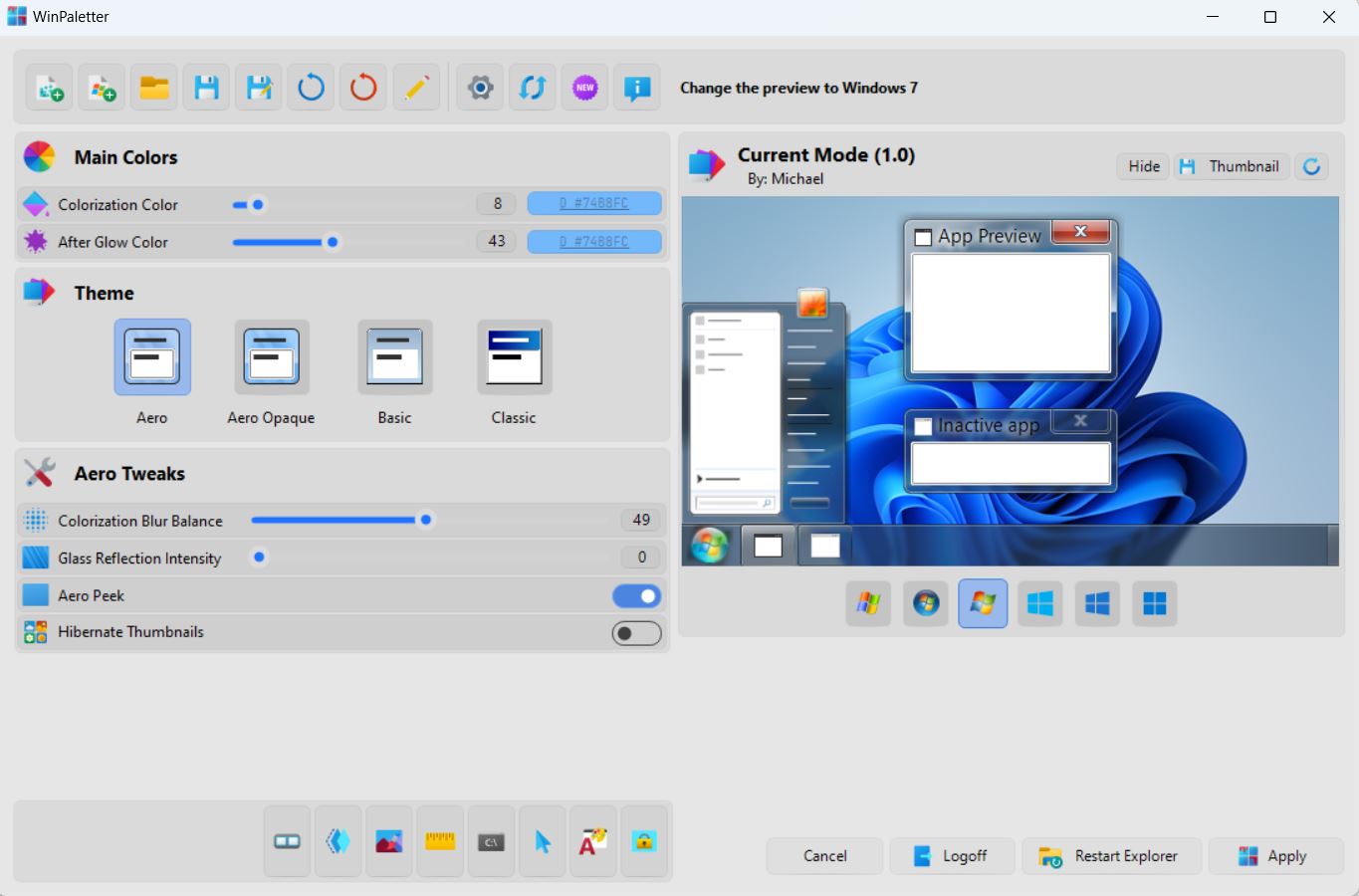Open the wallpaper picture icon
This screenshot has height=896, width=1359.
click(x=389, y=842)
